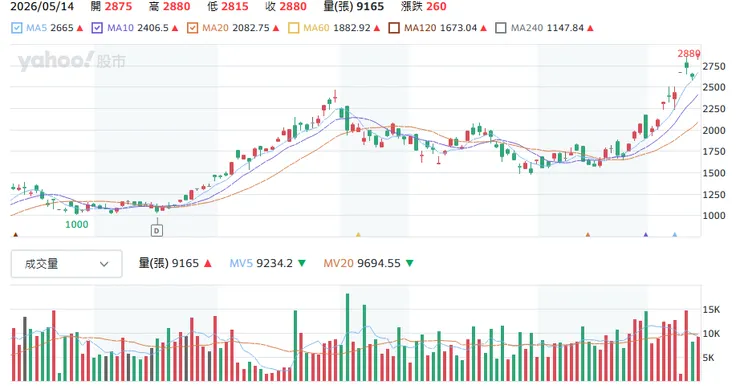
Task: Click the red up arrow beside MA60 1882.92
Action: coord(377,28)
